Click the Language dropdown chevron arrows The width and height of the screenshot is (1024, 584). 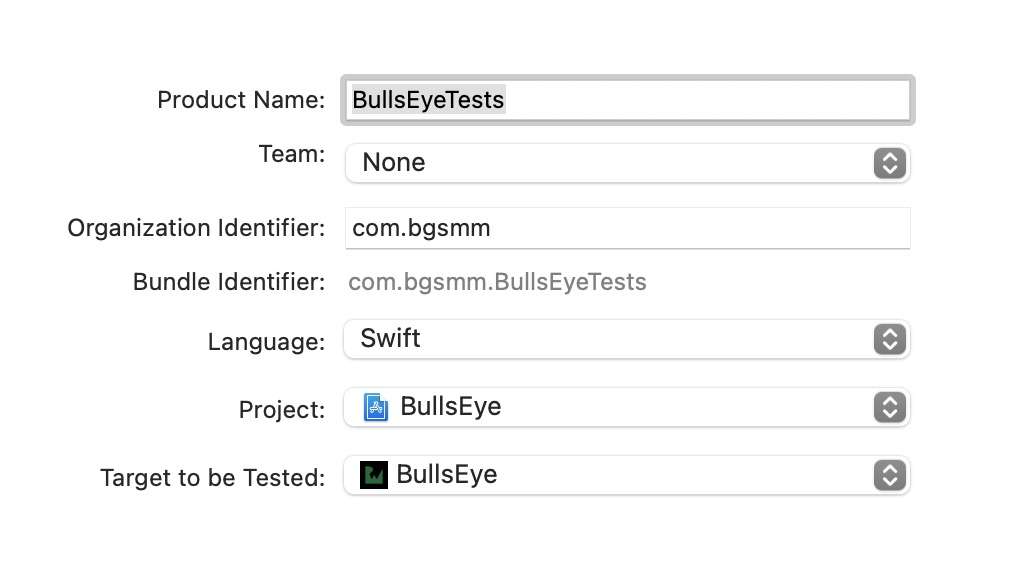pos(889,339)
